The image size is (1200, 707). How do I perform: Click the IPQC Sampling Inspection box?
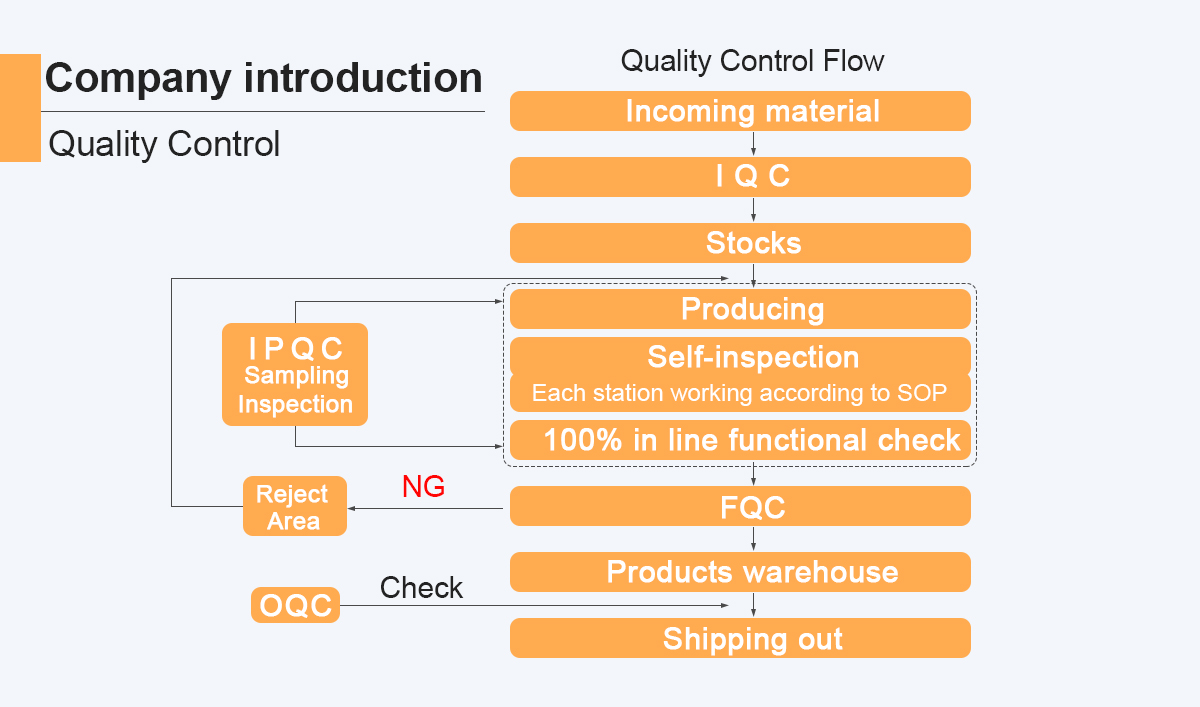click(x=295, y=374)
